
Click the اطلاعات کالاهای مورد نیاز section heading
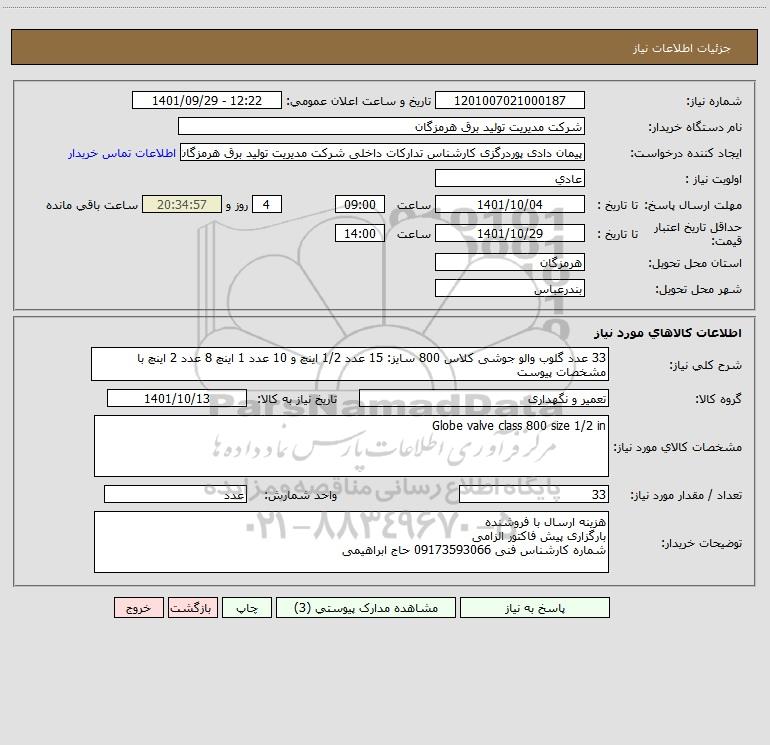(668, 332)
